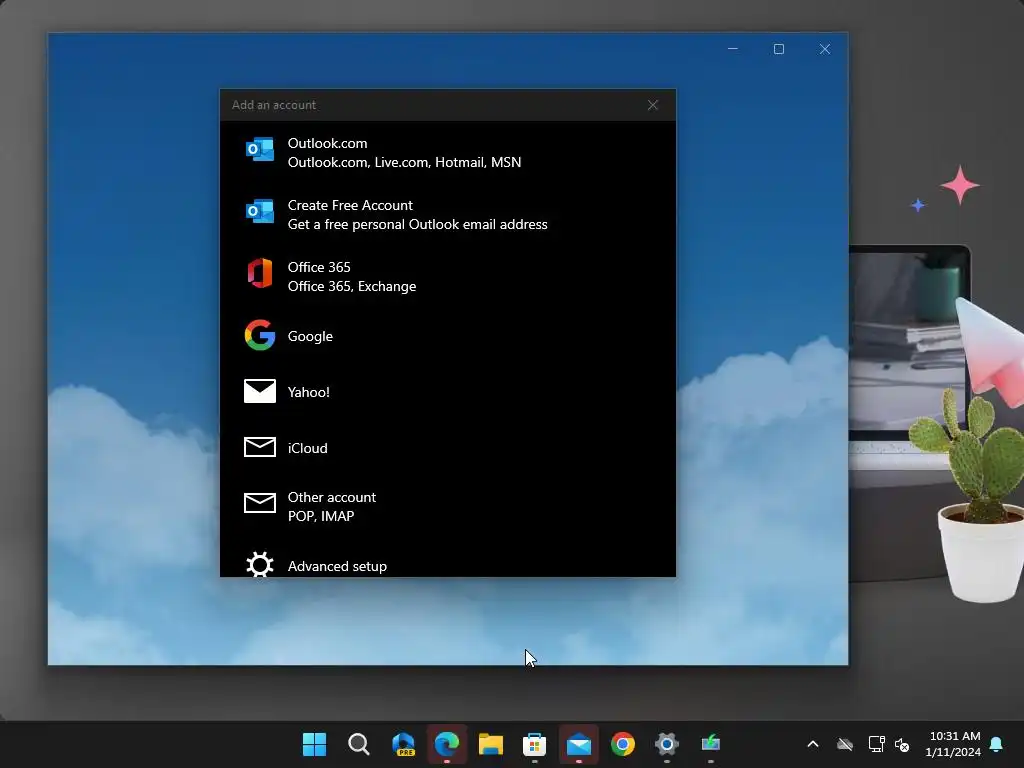Screen dimensions: 1024x768
Task: Launch Outlook PRE from the taskbar
Action: 403,744
